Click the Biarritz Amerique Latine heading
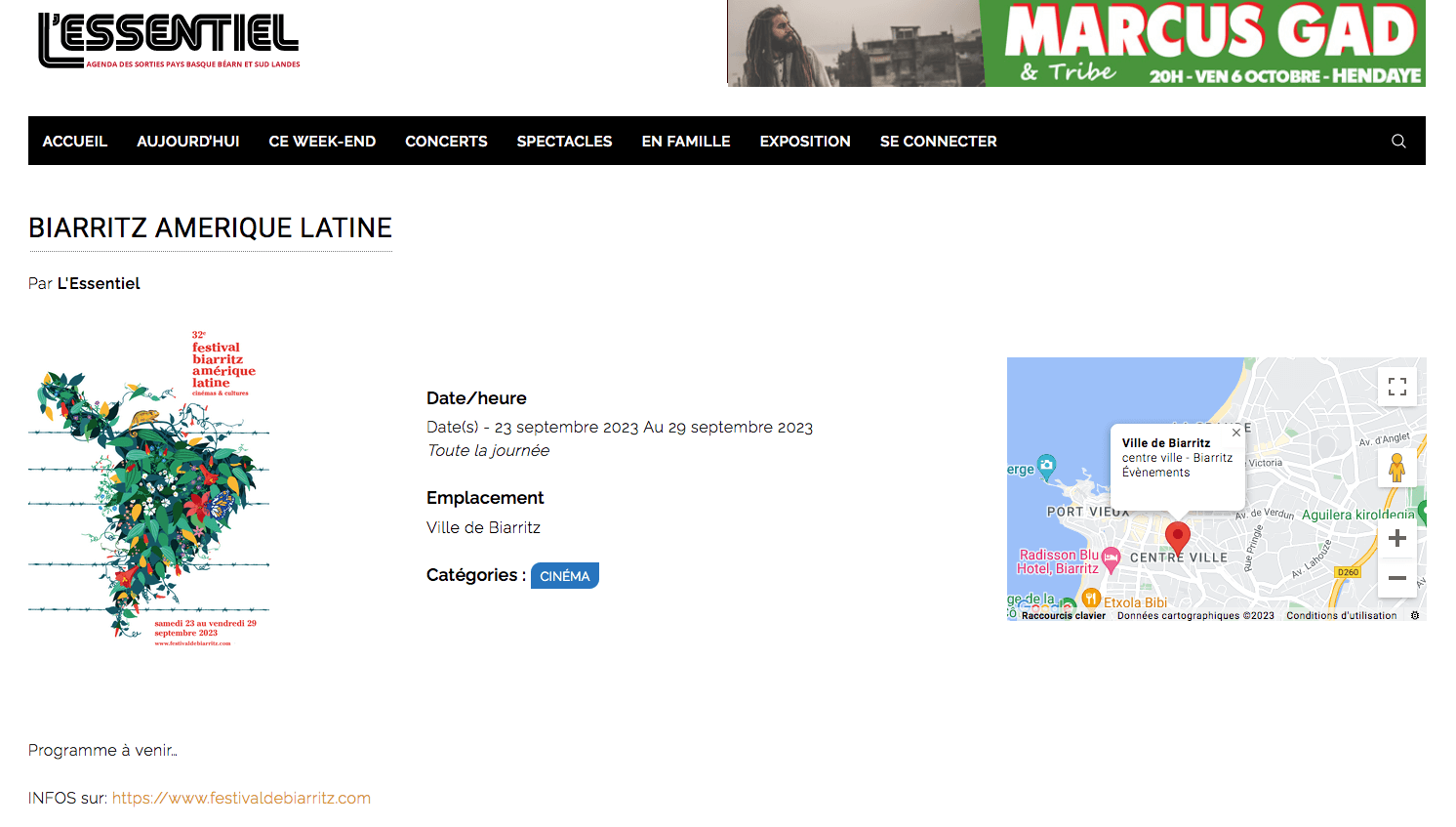1456x827 pixels. pyautogui.click(x=210, y=227)
